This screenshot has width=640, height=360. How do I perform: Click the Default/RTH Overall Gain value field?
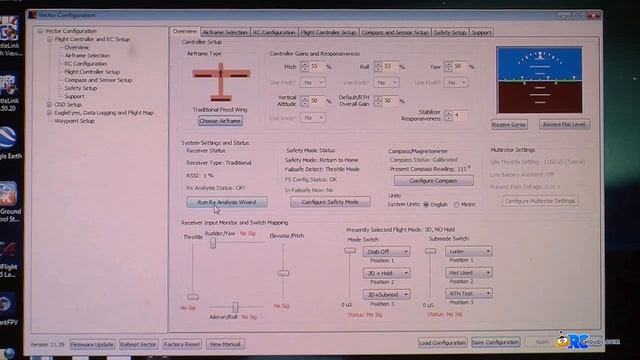390,100
